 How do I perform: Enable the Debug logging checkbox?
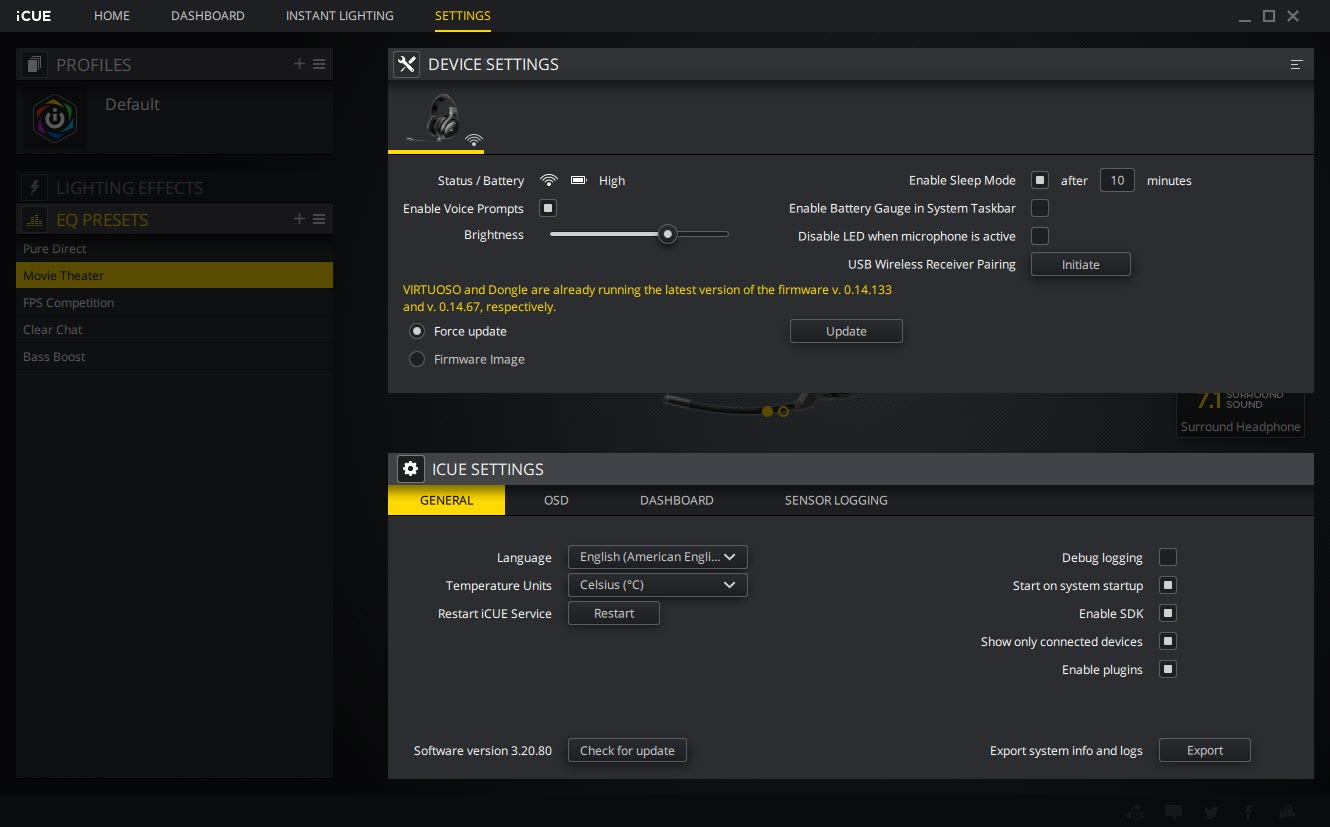pos(1168,557)
